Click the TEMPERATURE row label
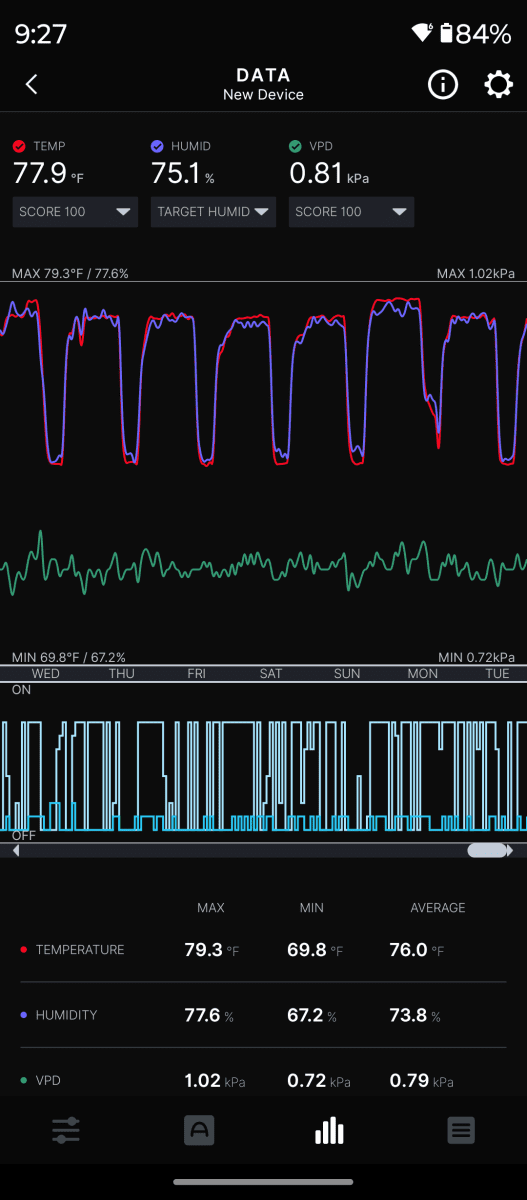 tap(80, 950)
